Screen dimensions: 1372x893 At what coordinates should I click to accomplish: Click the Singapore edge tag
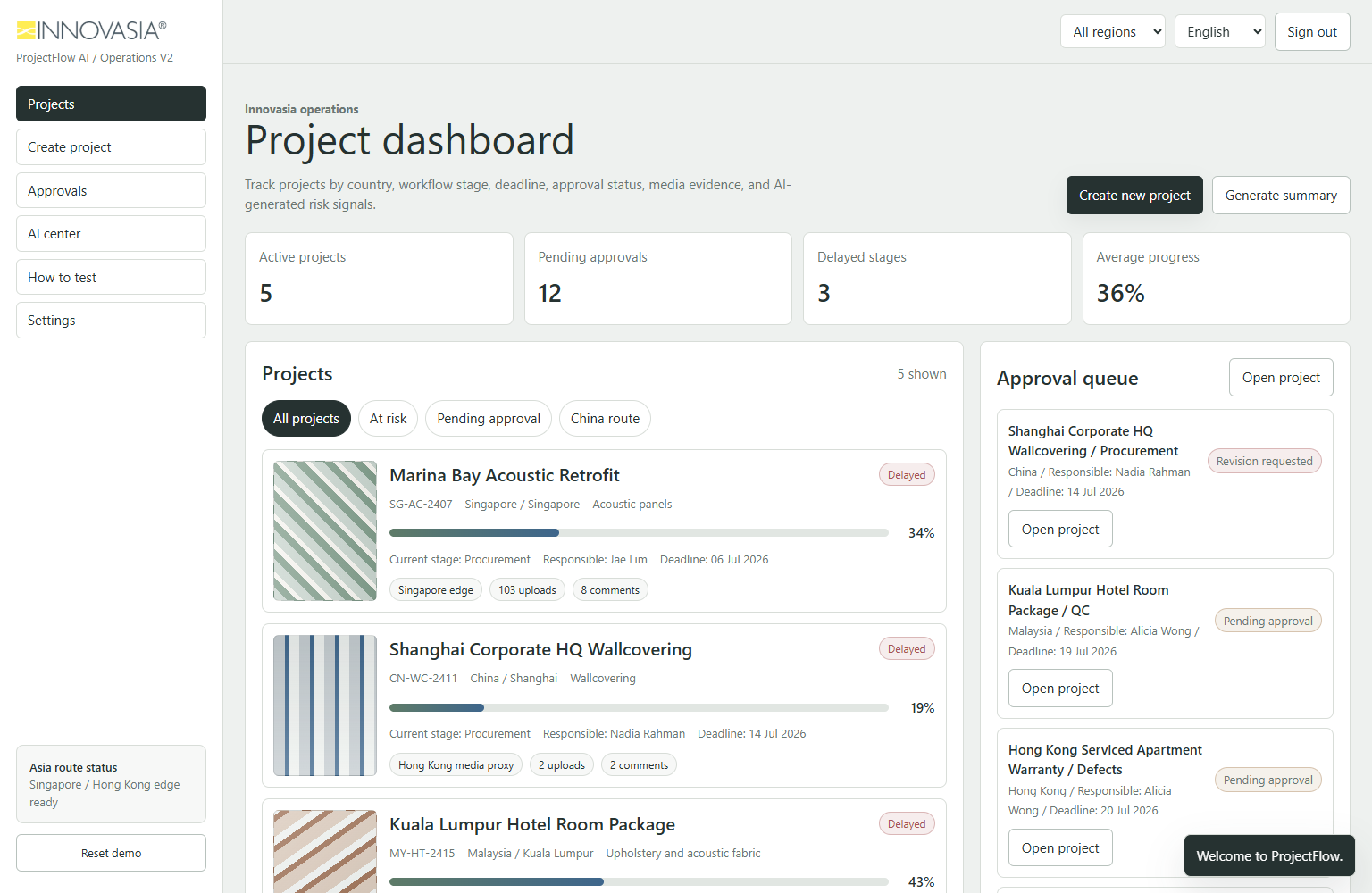[x=436, y=589]
